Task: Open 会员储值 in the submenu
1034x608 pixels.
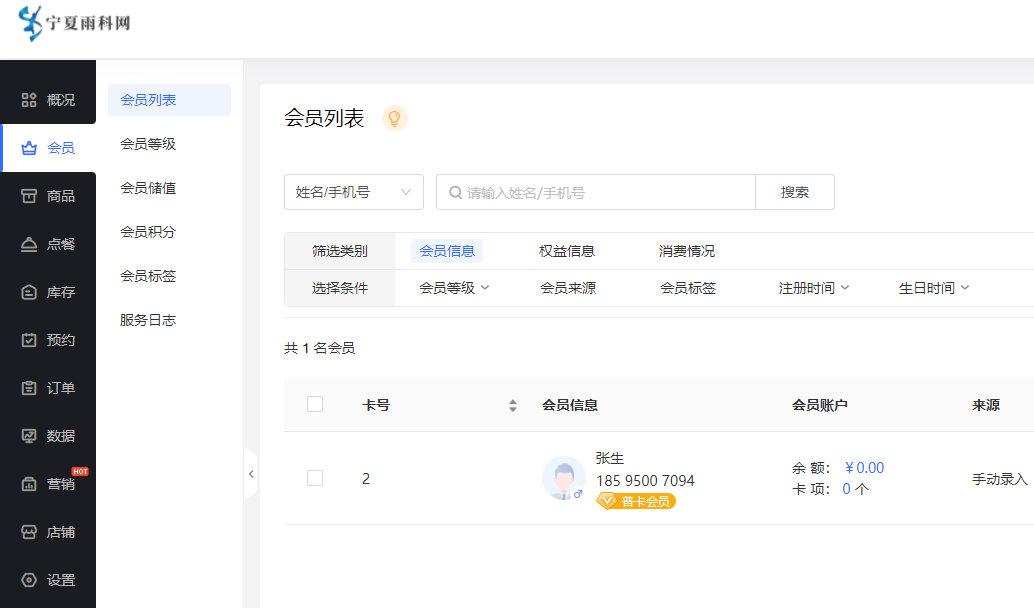Action: 148,188
